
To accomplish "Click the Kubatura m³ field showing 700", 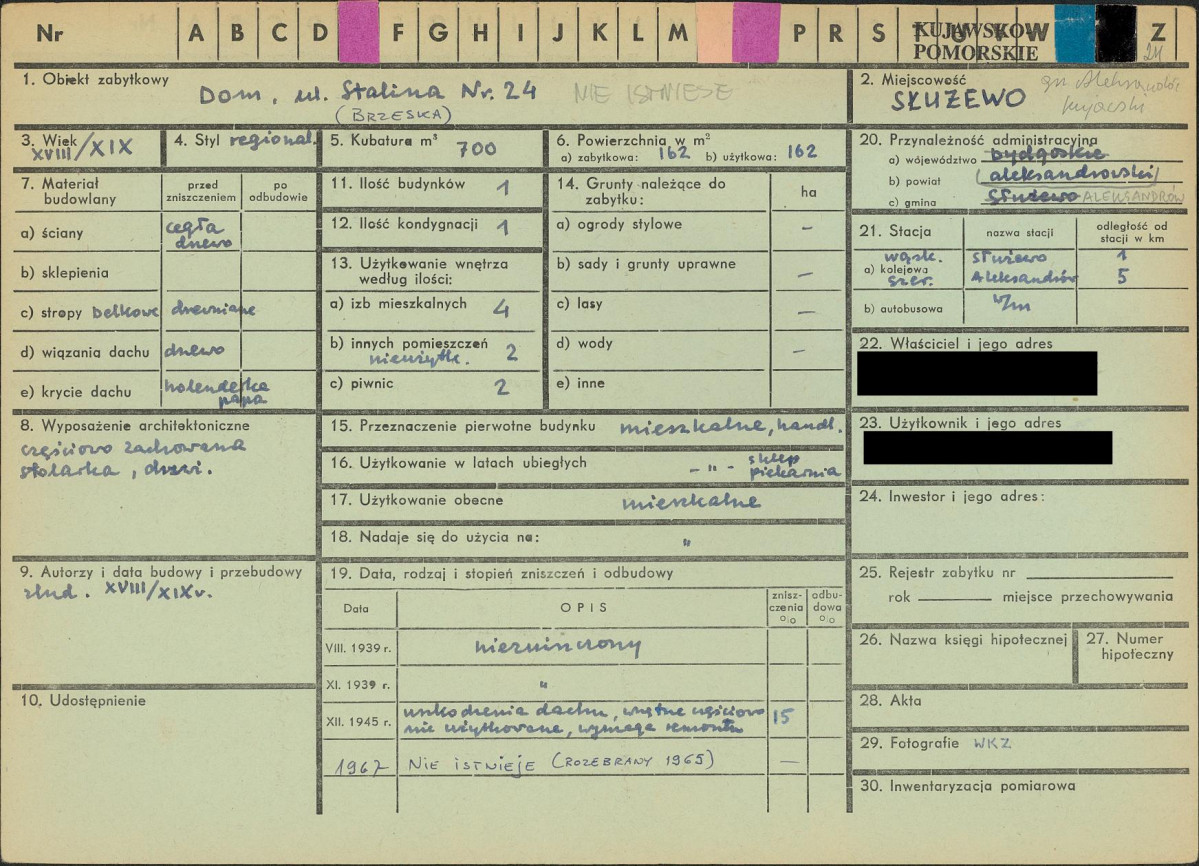I will click(x=432, y=148).
